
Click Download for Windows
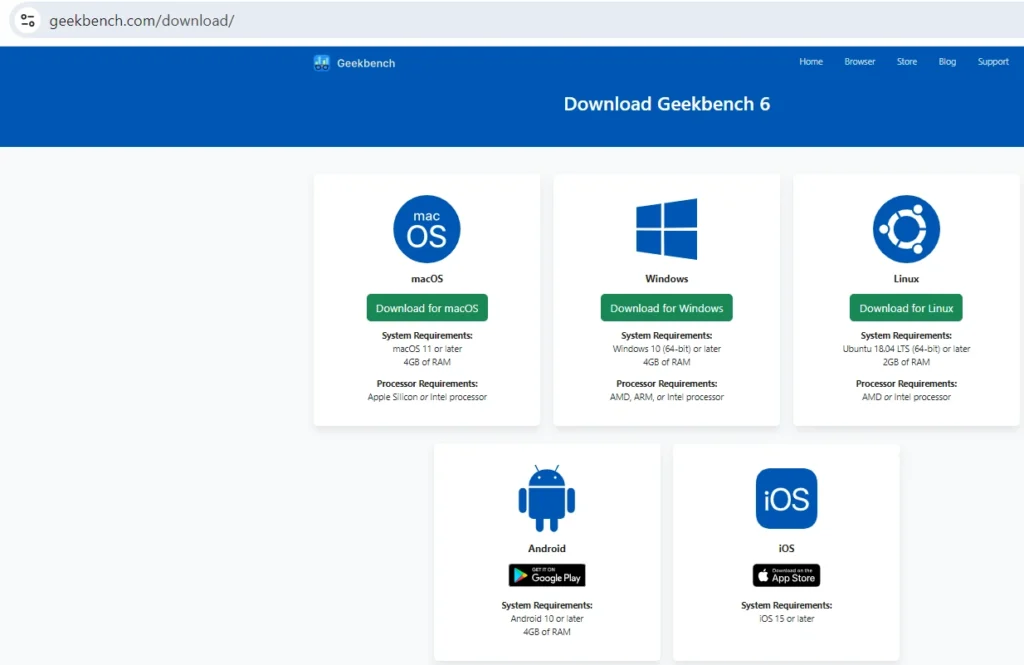coord(666,307)
